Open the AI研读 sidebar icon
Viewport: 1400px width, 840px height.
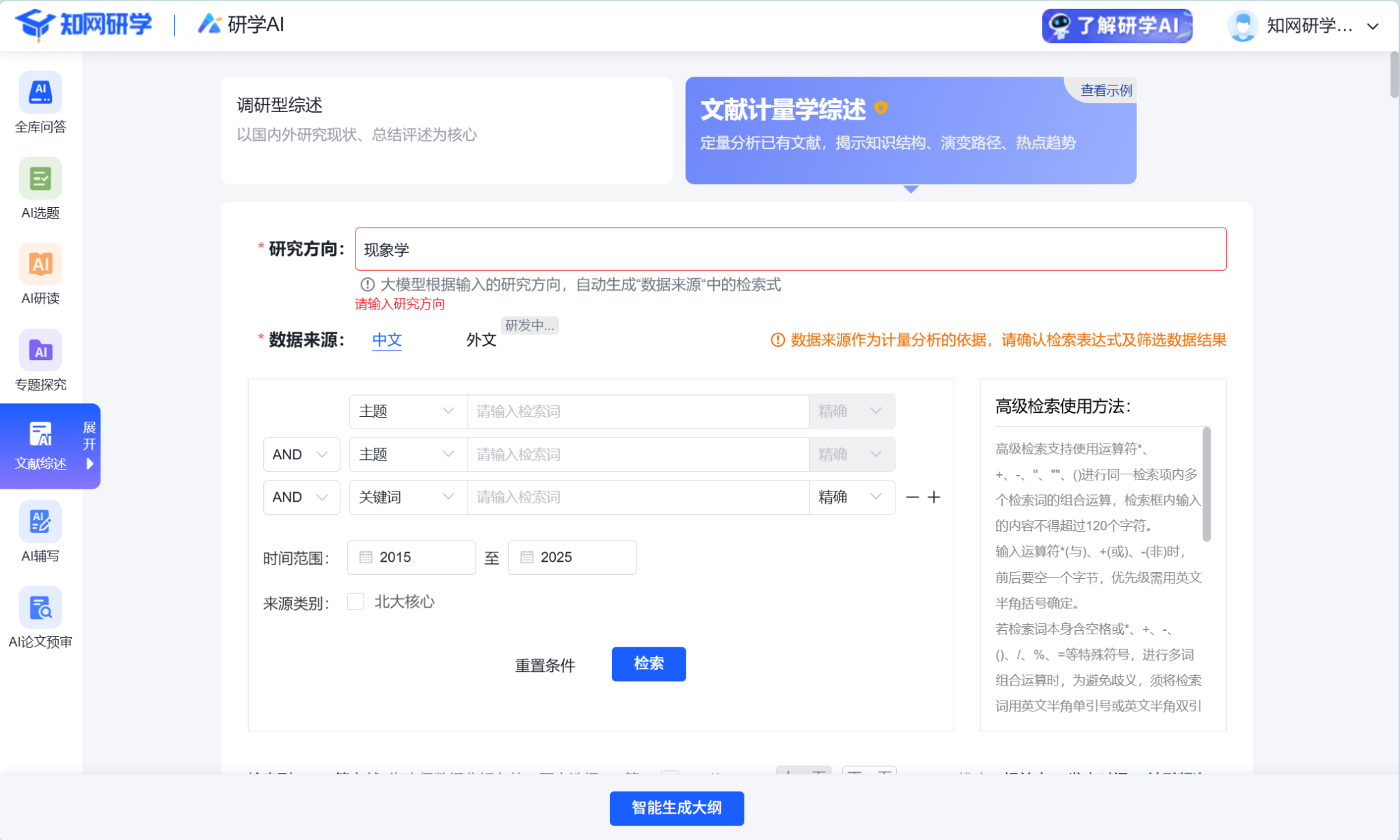tap(40, 265)
